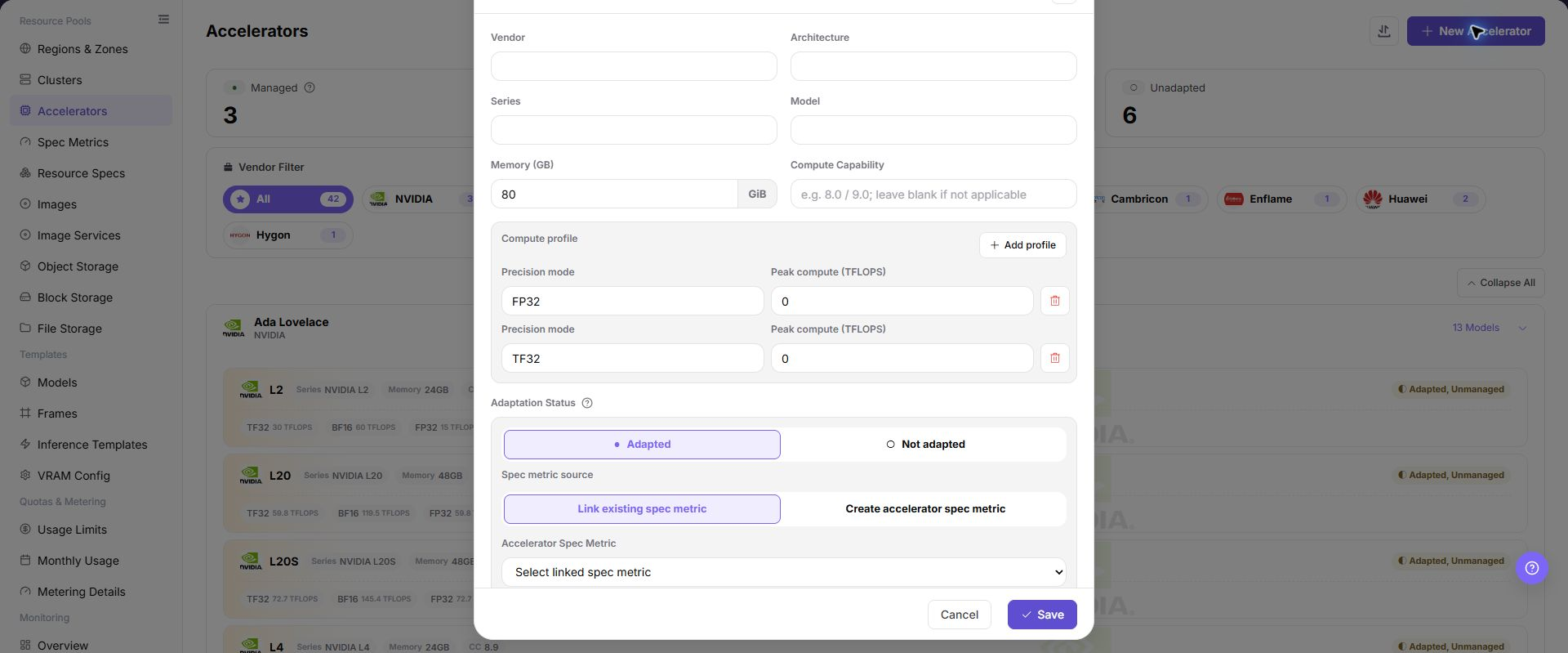Screen dimensions: 1568x653
Task: Select Accelerators sidebar item
Action: [91, 111]
